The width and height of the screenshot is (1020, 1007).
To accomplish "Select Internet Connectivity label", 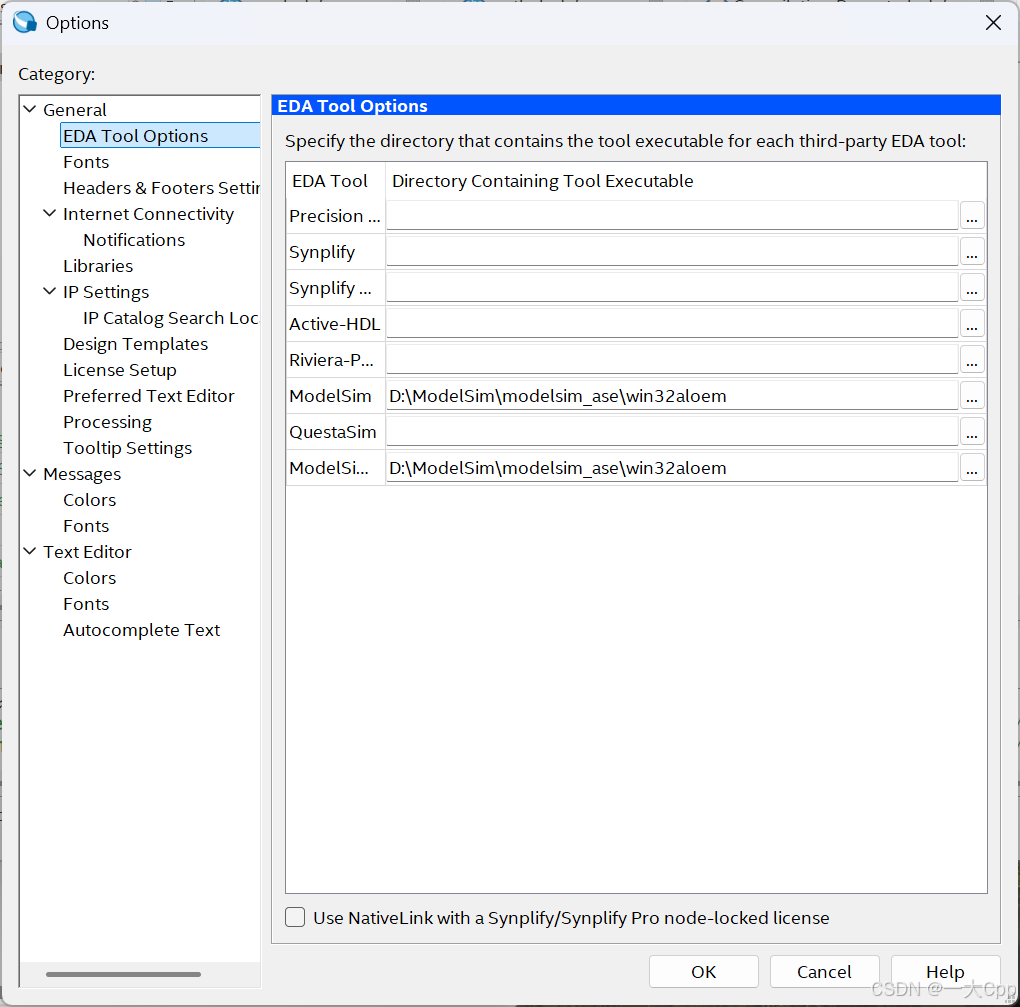I will click(148, 214).
